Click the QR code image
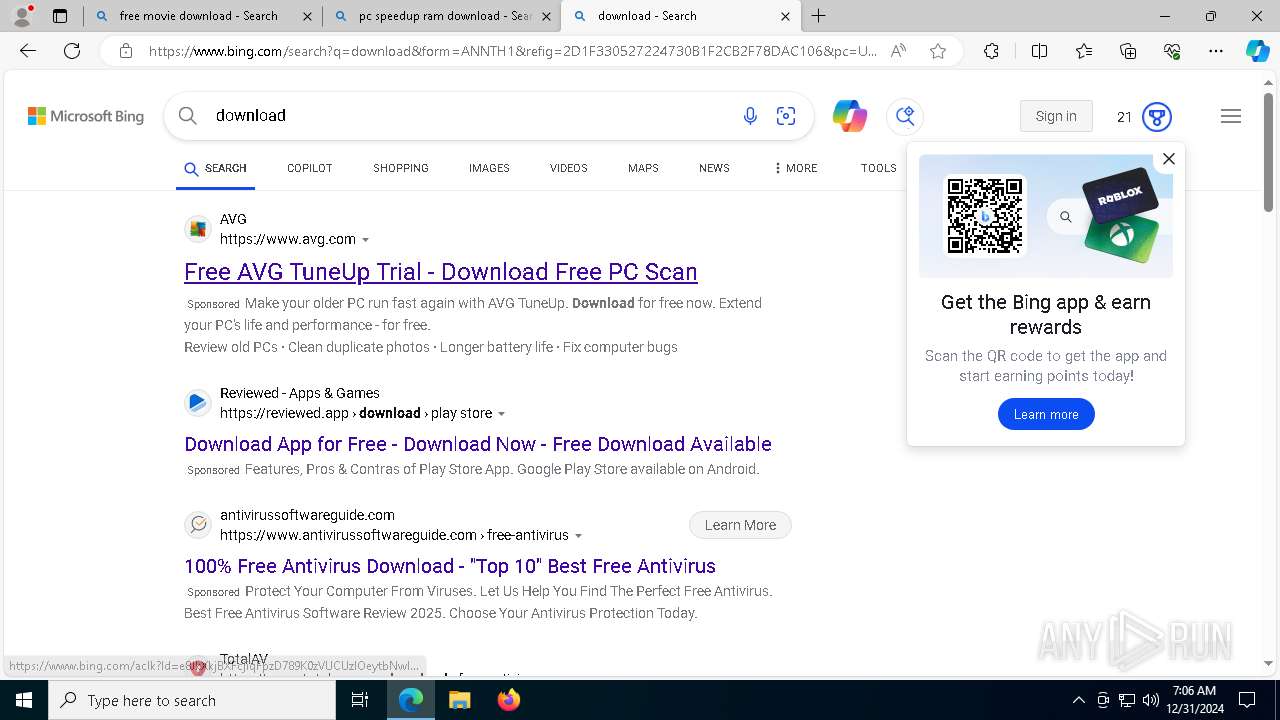1280x720 pixels. pos(985,216)
